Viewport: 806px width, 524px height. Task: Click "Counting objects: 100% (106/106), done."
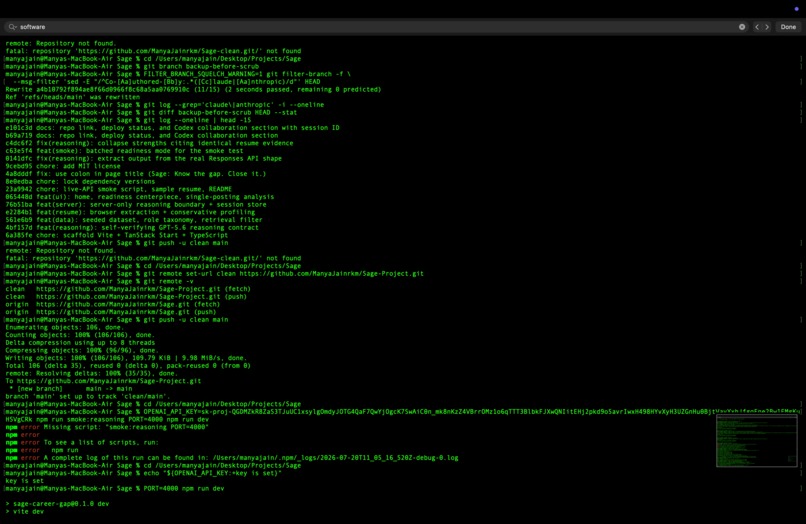click(x=80, y=335)
